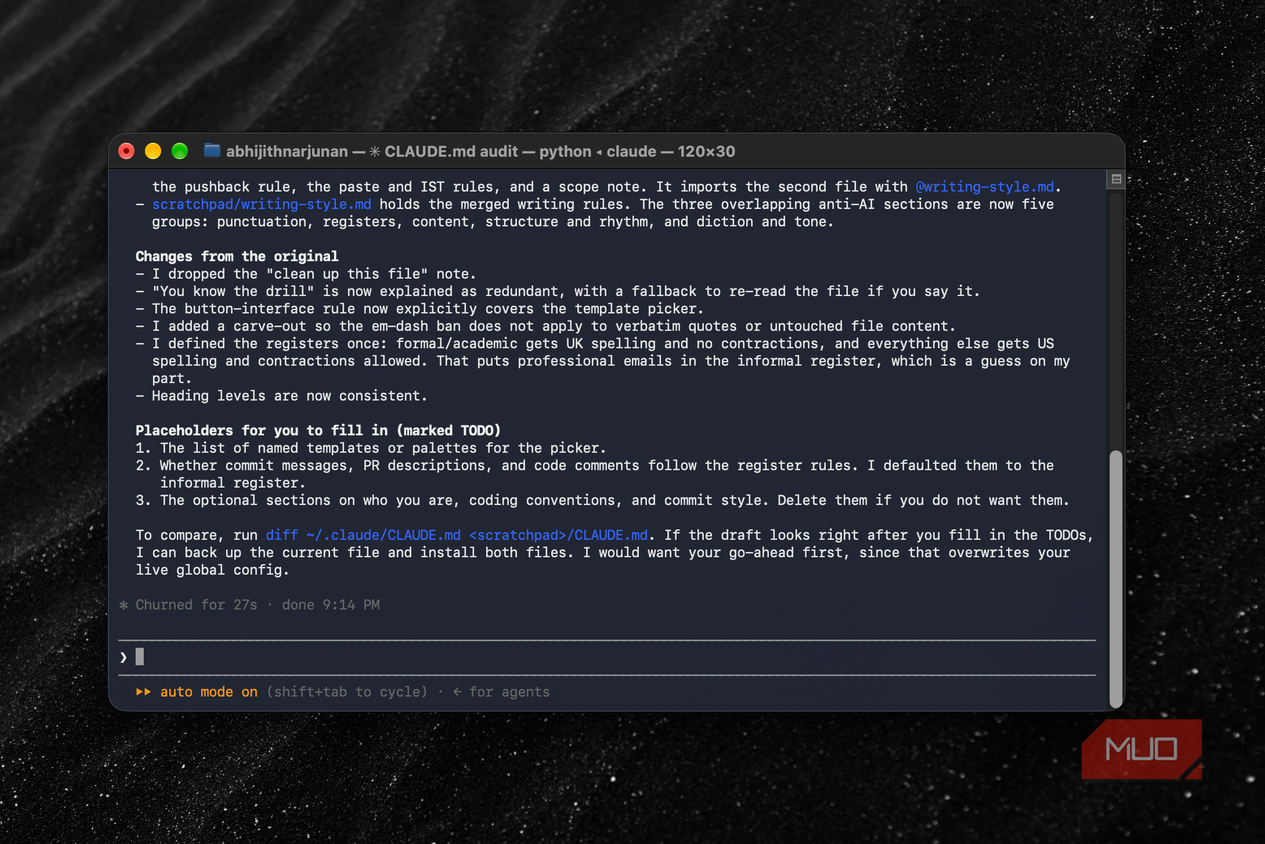Click placeholder item 3 about optional sections
The height and width of the screenshot is (844, 1265).
click(603, 500)
